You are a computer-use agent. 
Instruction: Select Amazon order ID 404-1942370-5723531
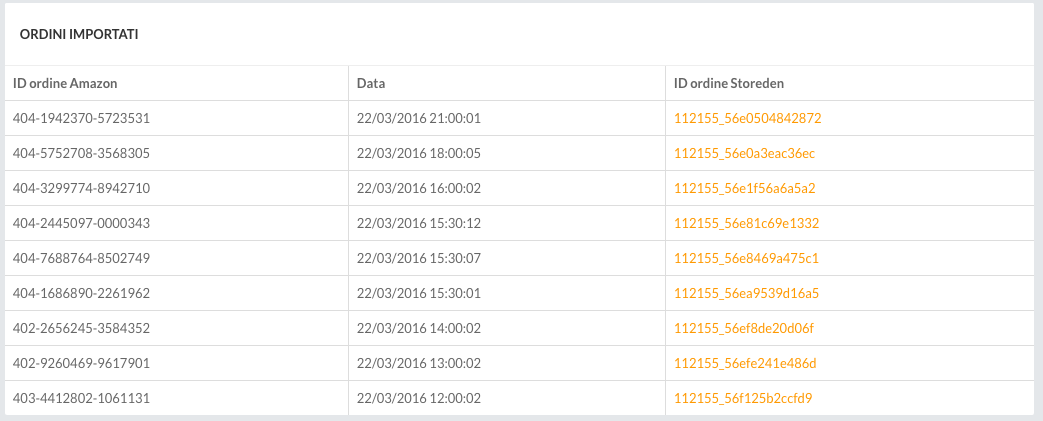click(x=81, y=118)
